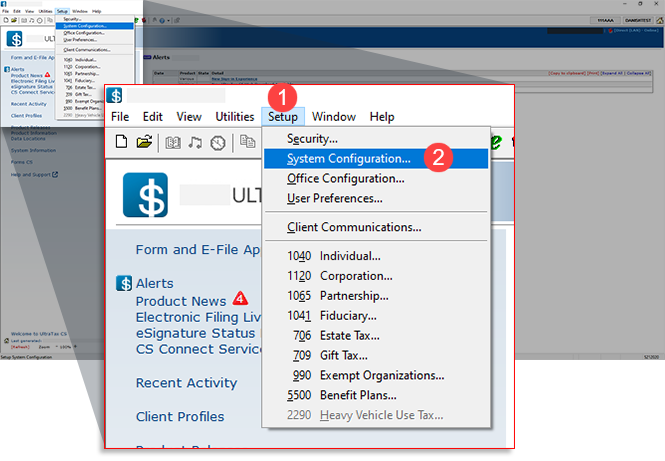
Task: Open Window menu in enlarged menu bar
Action: click(334, 117)
